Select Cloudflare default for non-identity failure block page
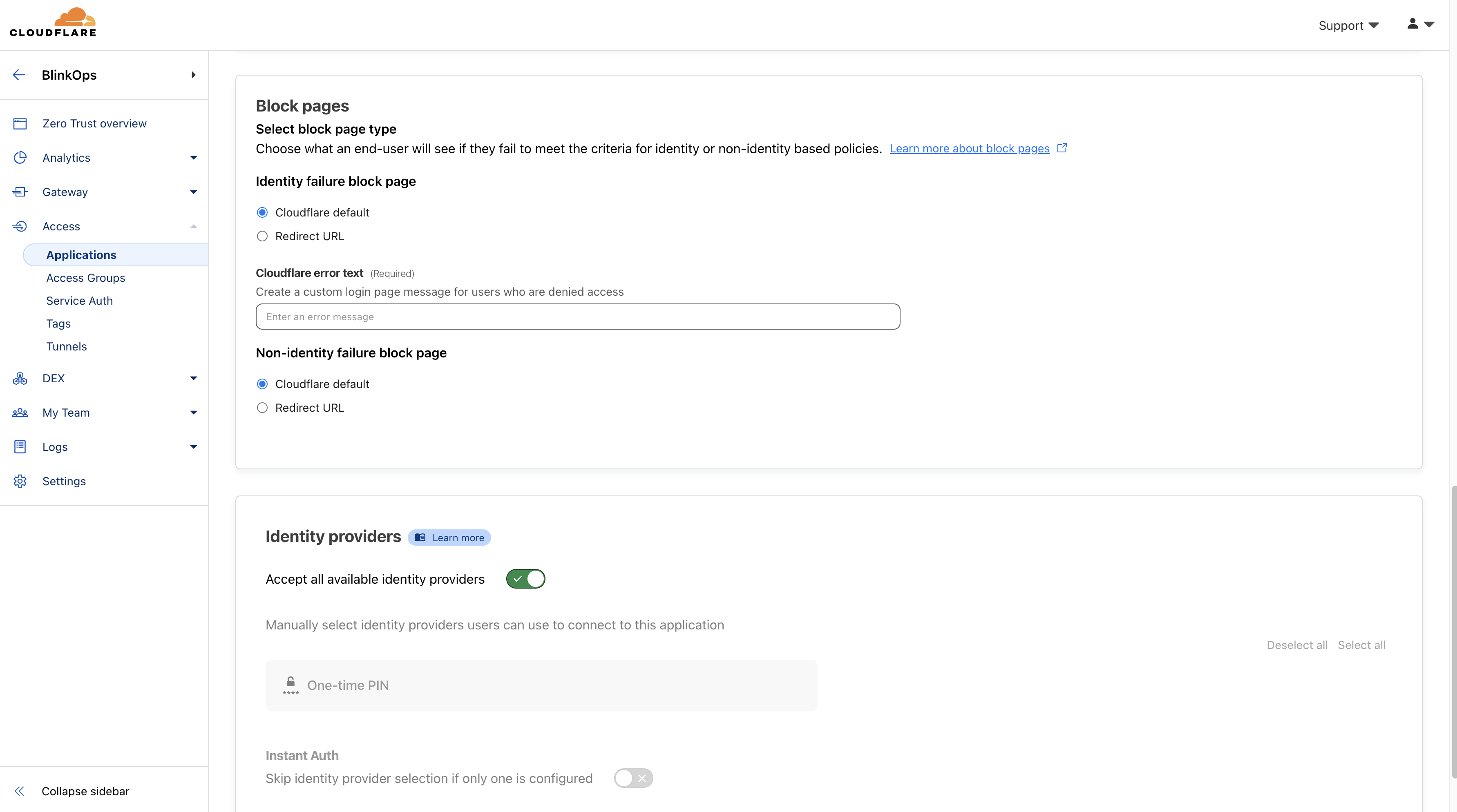1457x812 pixels. 262,384
